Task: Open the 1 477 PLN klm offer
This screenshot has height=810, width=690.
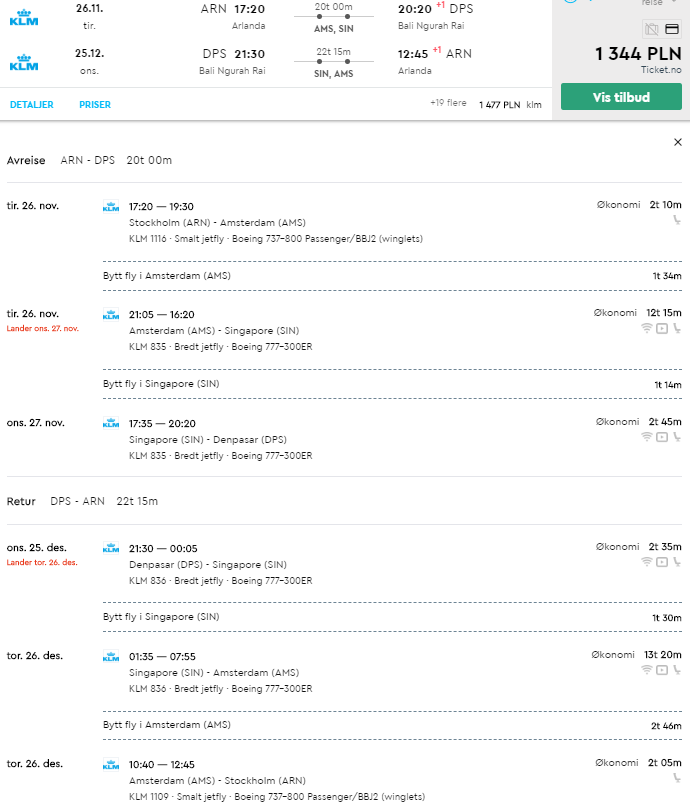Action: (510, 105)
